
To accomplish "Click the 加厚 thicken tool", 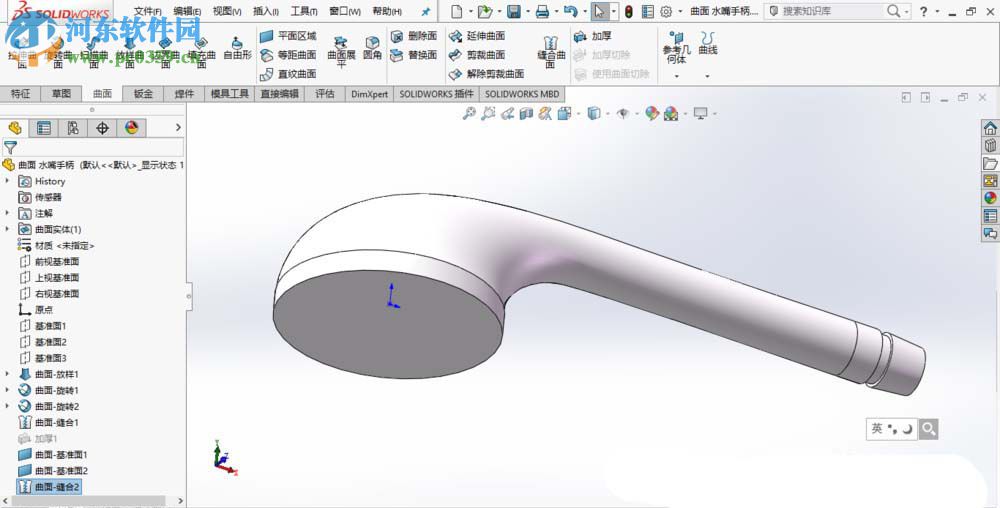I will 592,36.
